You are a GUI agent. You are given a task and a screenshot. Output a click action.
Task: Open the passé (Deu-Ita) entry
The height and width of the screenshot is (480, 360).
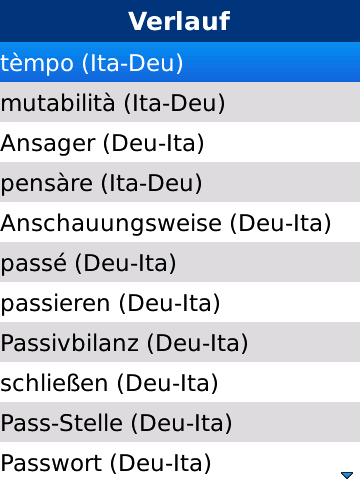click(180, 262)
